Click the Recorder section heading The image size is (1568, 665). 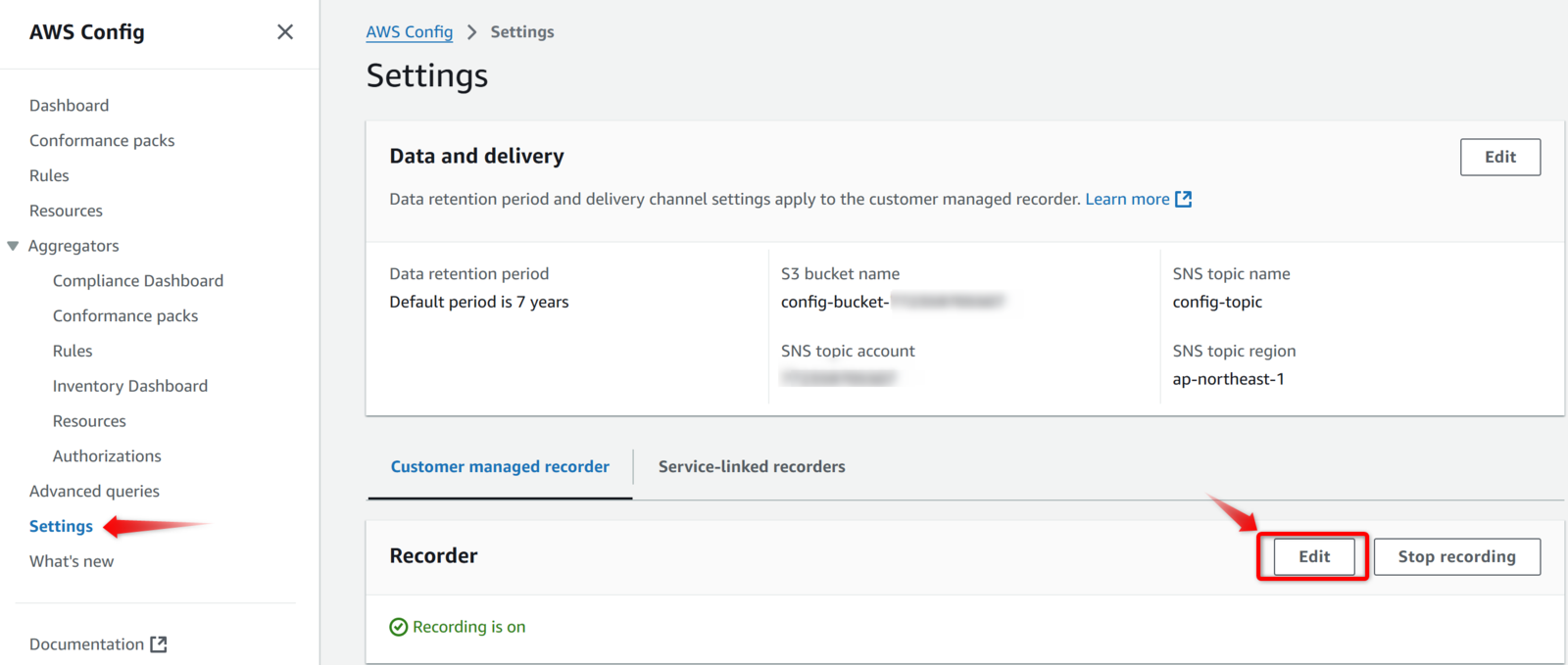(x=433, y=556)
